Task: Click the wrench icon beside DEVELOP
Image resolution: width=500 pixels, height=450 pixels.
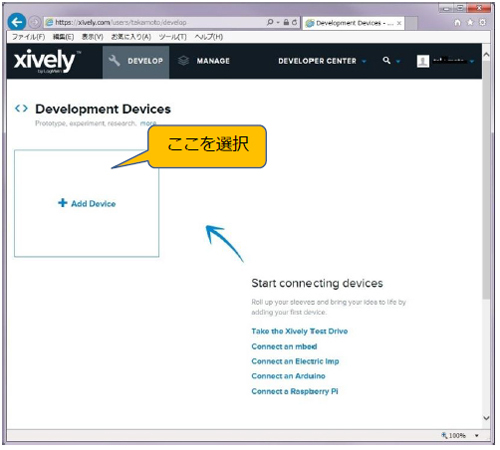Action: pyautogui.click(x=114, y=61)
